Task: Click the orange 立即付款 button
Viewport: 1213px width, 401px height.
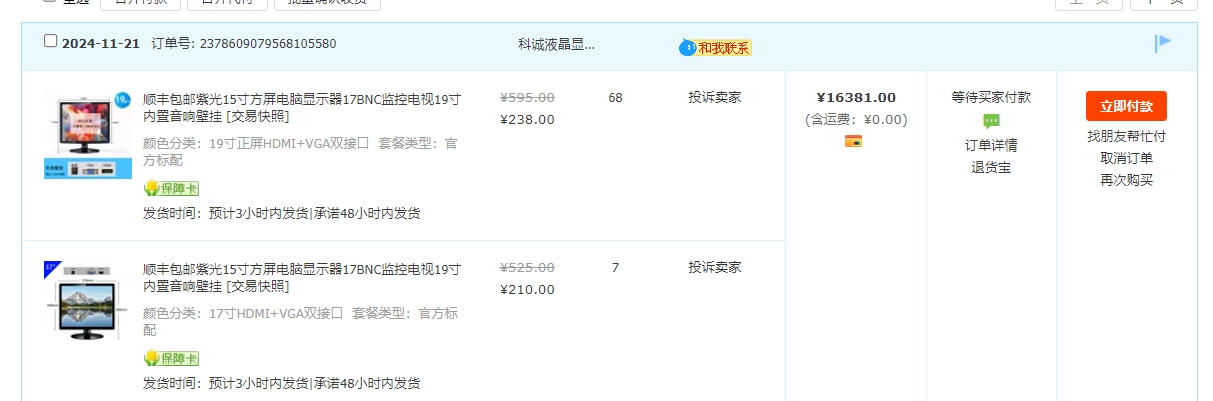Action: [1126, 106]
